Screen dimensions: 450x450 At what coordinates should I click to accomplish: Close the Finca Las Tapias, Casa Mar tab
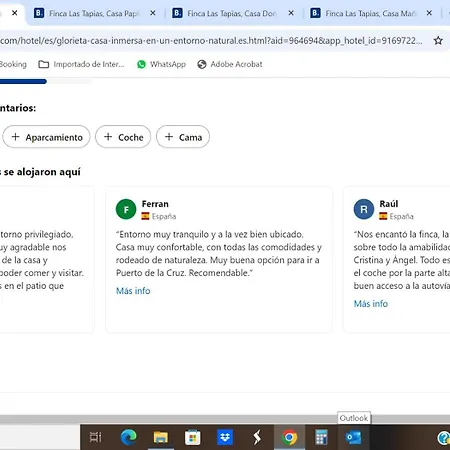point(429,13)
